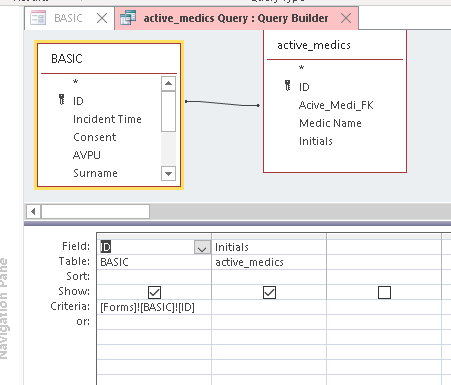Close the BASIC tab

[x=102, y=18]
